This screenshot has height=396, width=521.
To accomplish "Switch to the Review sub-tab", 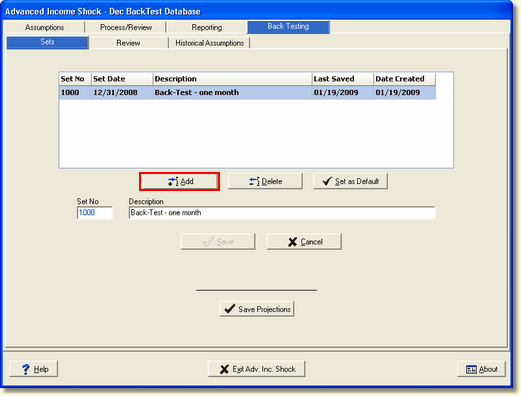I will coord(128,43).
